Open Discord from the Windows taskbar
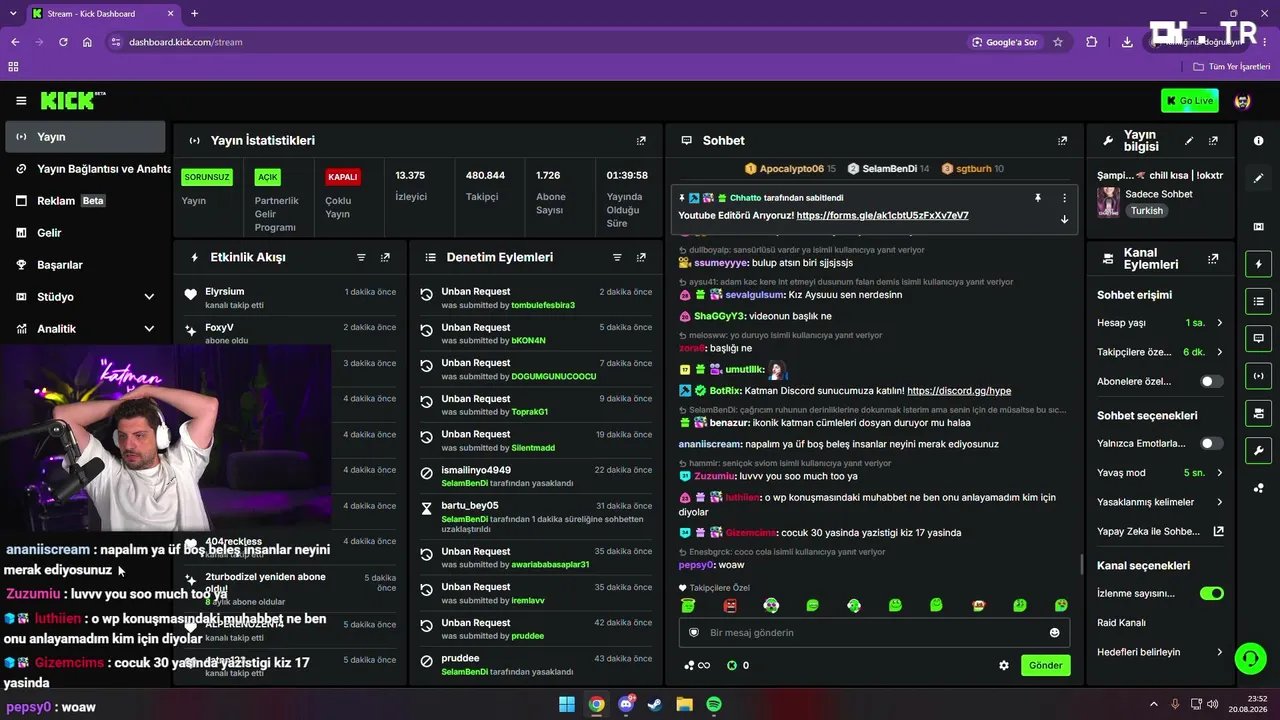This screenshot has height=720, width=1280. coord(626,704)
